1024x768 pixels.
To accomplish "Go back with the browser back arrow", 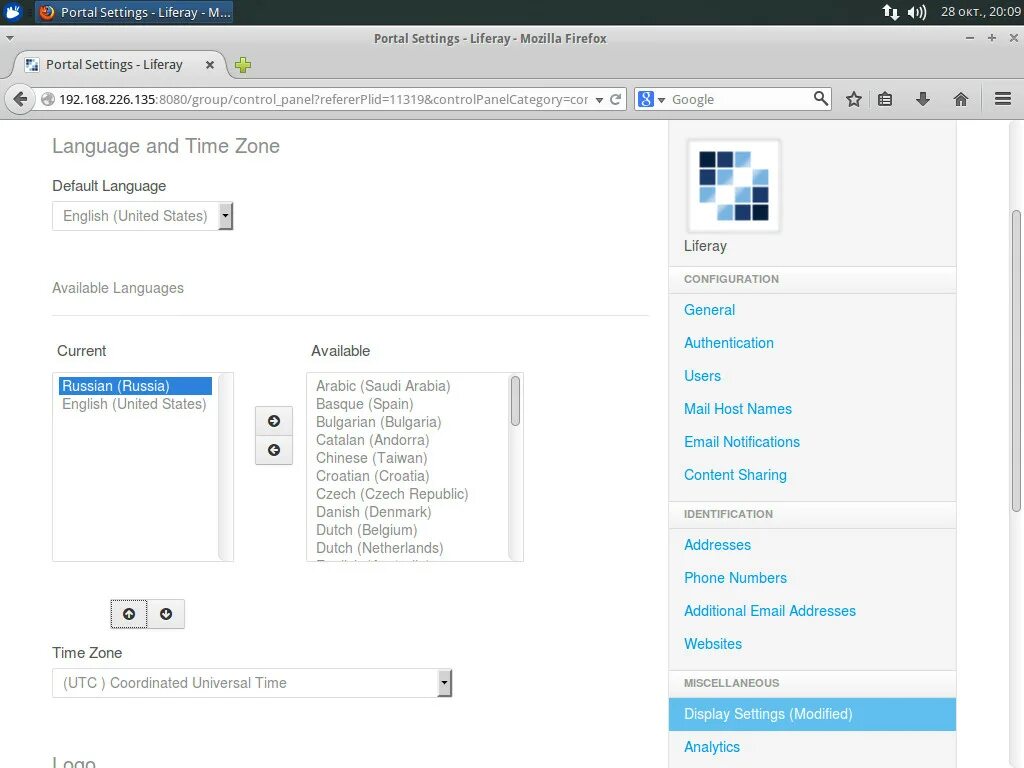I will (20, 99).
